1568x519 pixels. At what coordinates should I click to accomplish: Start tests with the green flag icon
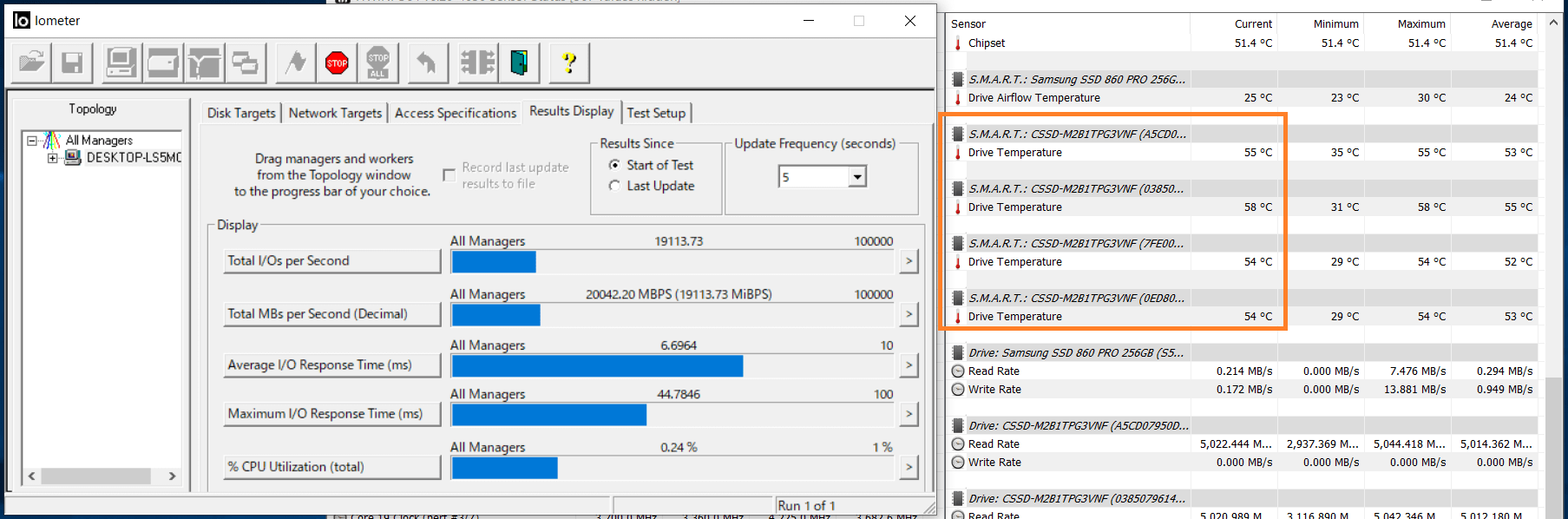pyautogui.click(x=296, y=62)
